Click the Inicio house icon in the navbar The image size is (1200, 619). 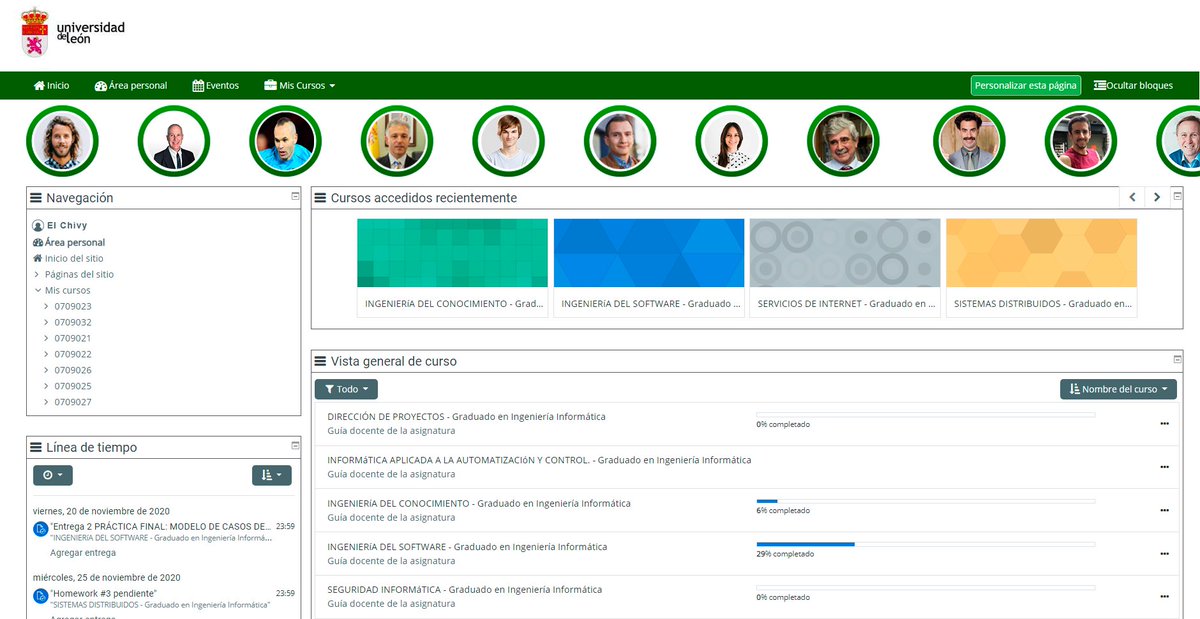click(39, 86)
